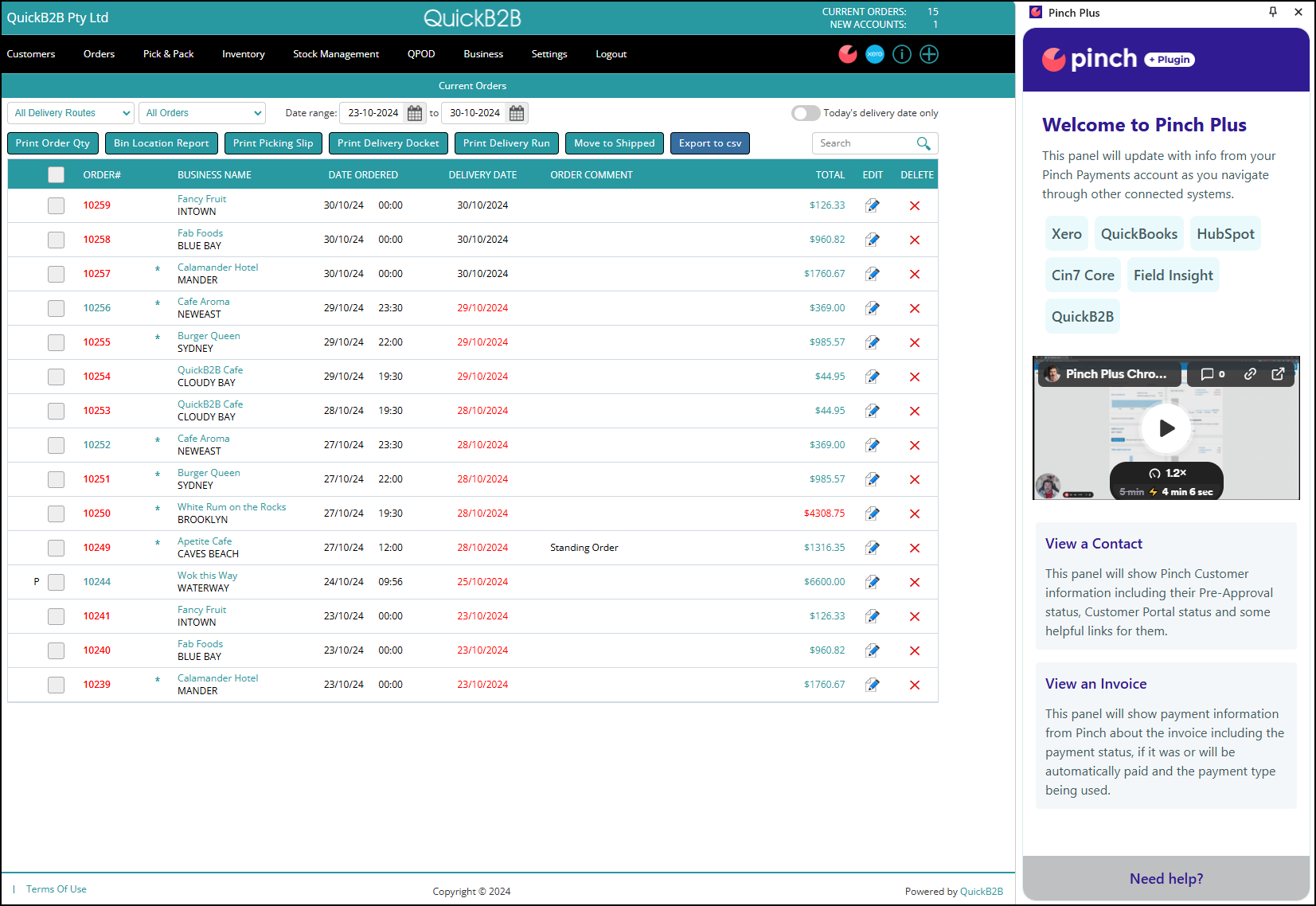This screenshot has height=906, width=1316.
Task: Edit order 10259
Action: (x=873, y=205)
